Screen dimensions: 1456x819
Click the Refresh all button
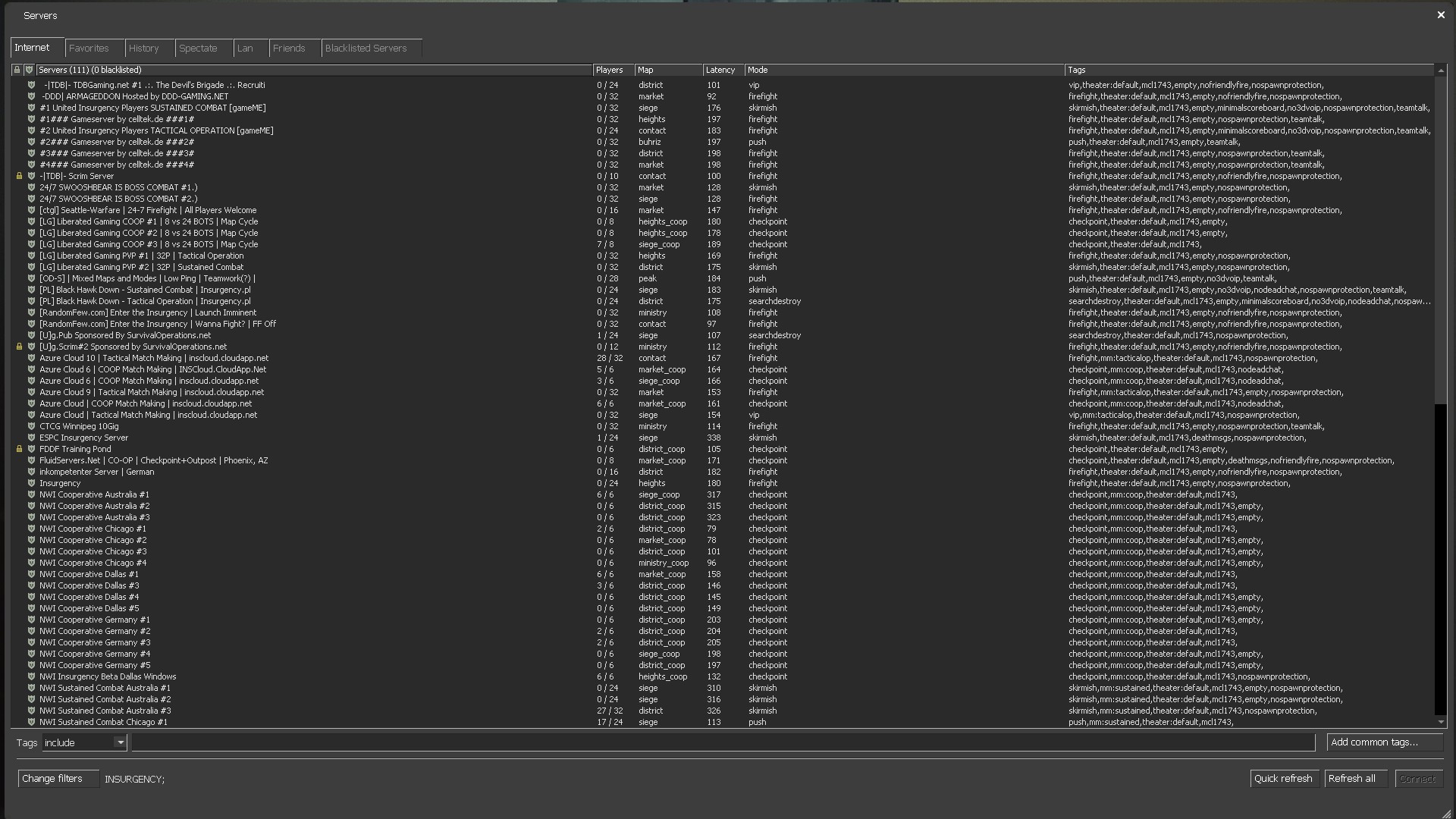tap(1355, 779)
